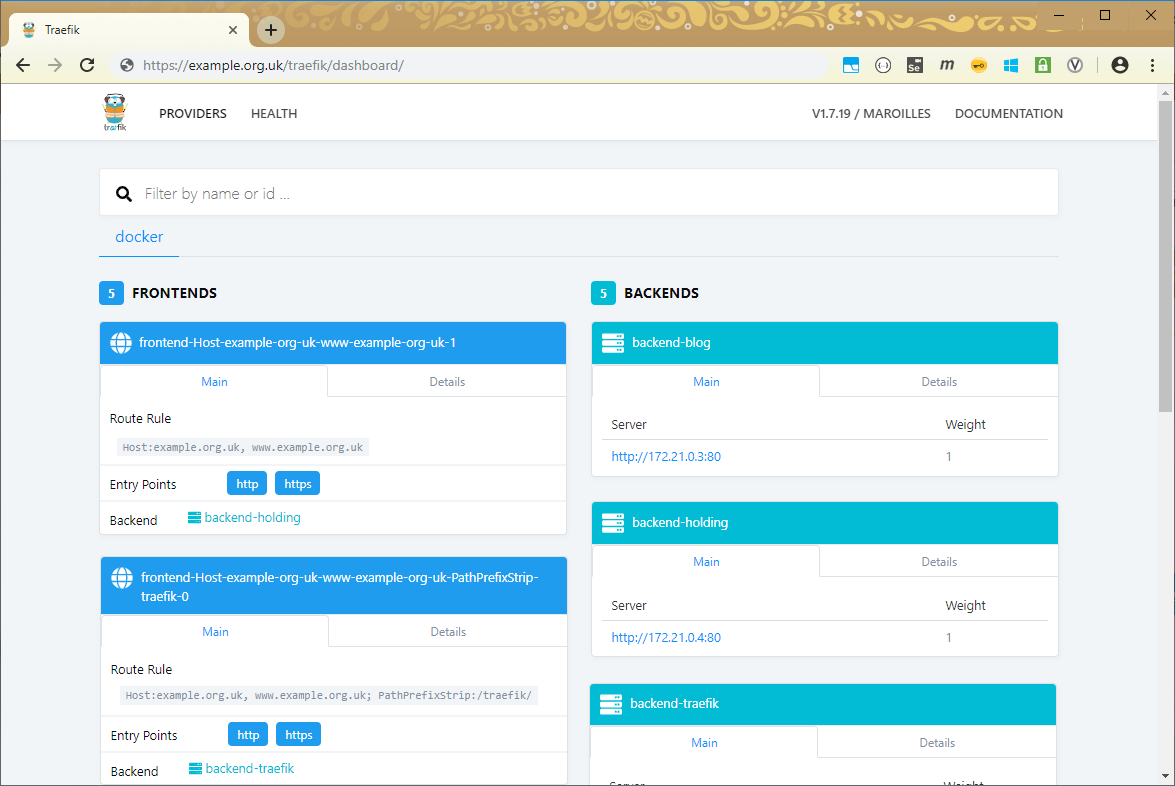1175x786 pixels.
Task: Show Details tab of backend-holding
Action: [x=938, y=562]
